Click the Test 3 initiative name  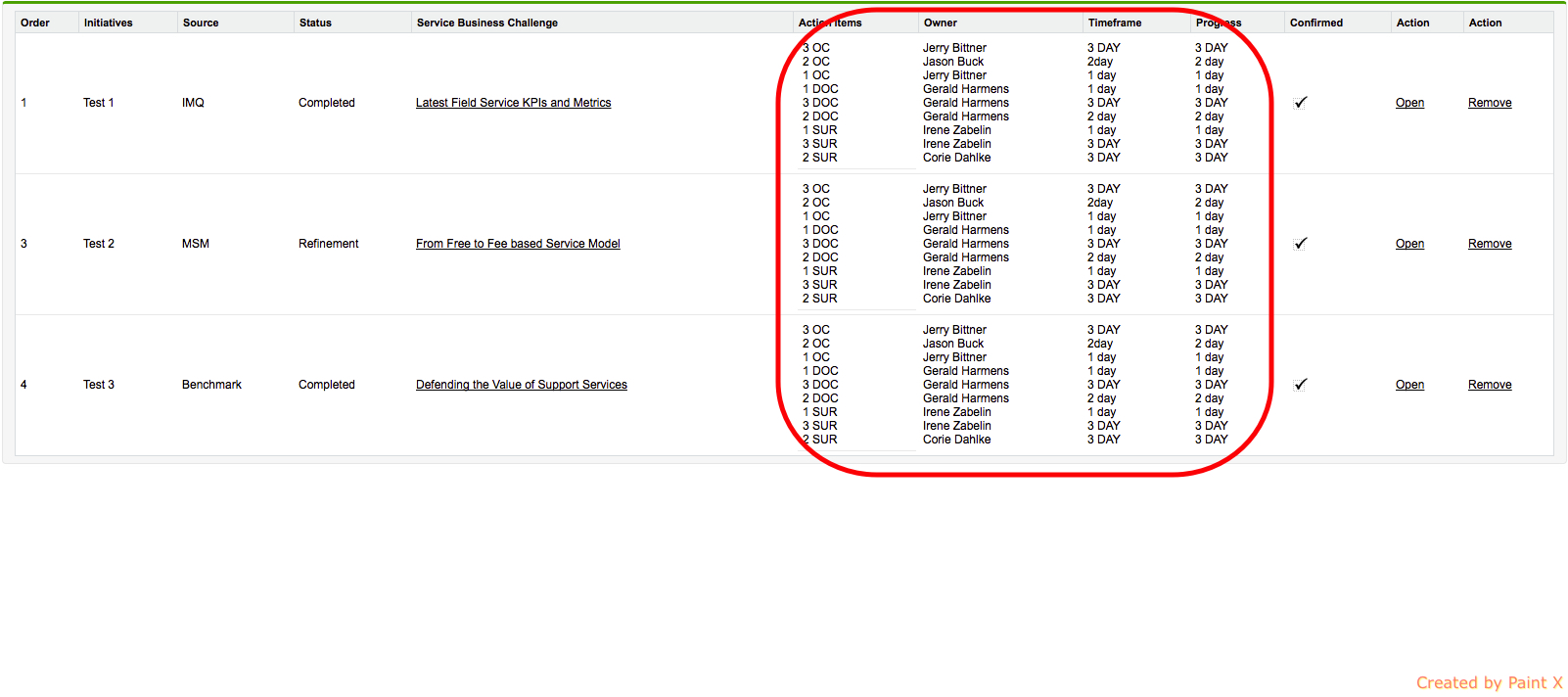pyautogui.click(x=99, y=385)
